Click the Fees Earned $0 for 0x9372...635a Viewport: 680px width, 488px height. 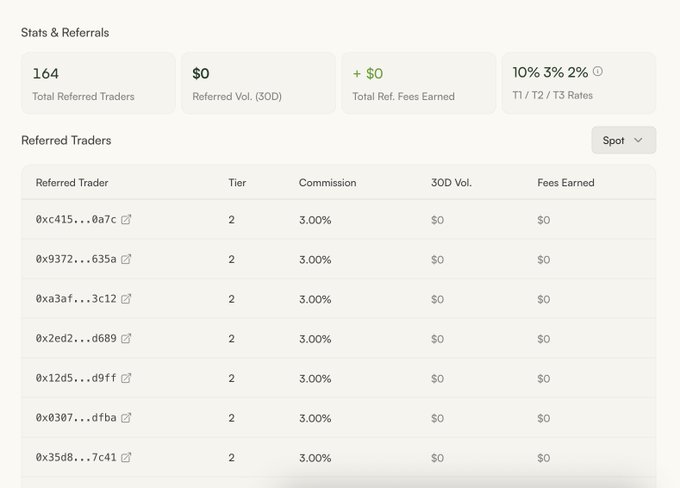click(543, 259)
